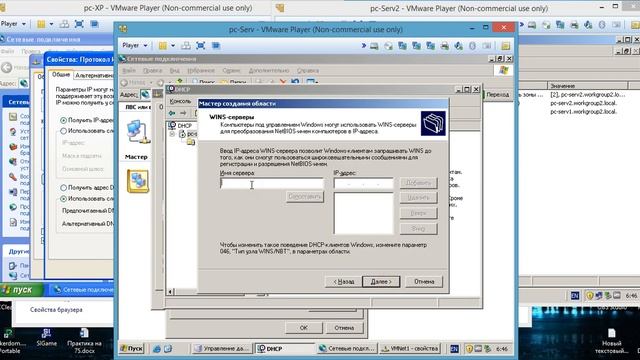
Task: Click forward arrow in DHCP console toolbar
Action: tap(183, 113)
